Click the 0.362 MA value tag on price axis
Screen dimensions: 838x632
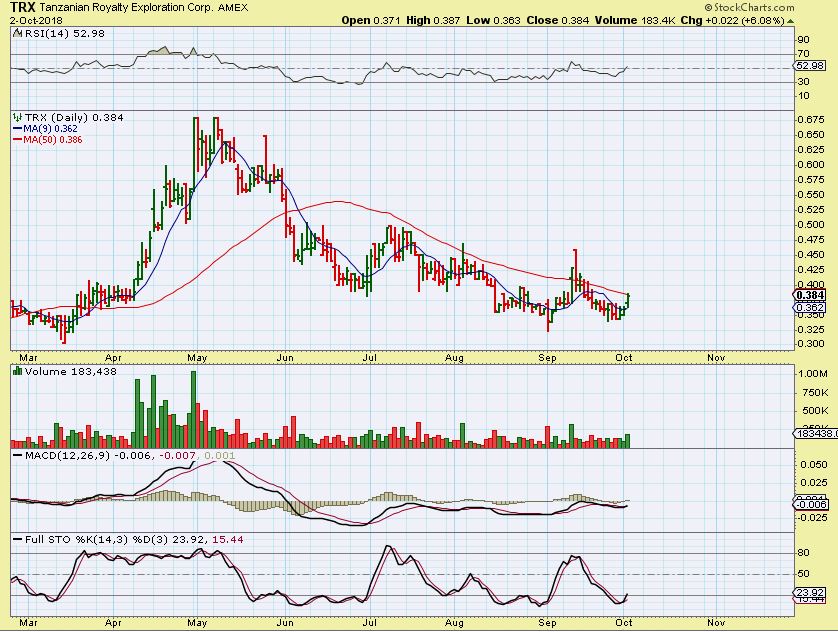(810, 308)
